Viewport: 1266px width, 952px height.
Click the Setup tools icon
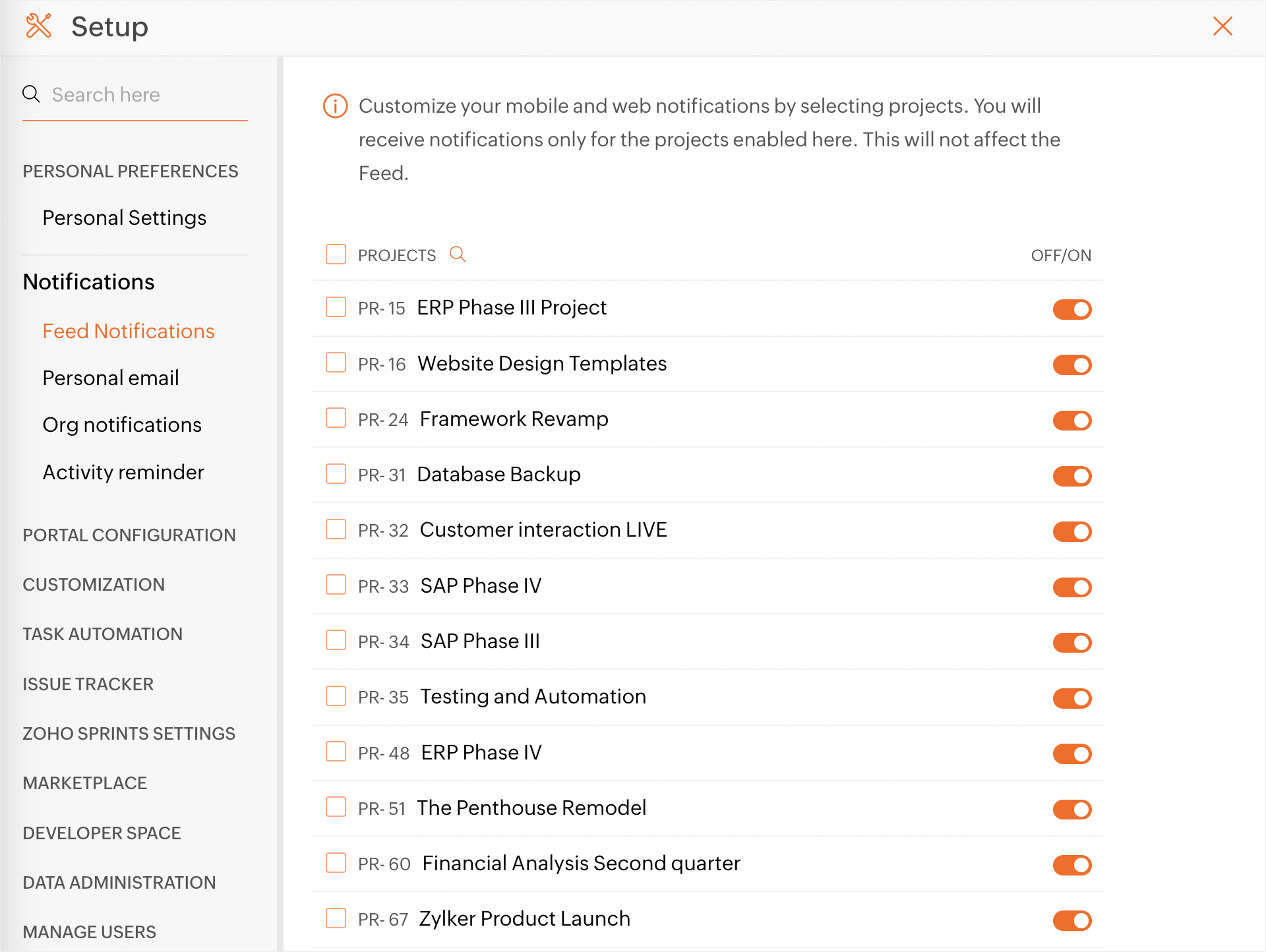coord(39,26)
